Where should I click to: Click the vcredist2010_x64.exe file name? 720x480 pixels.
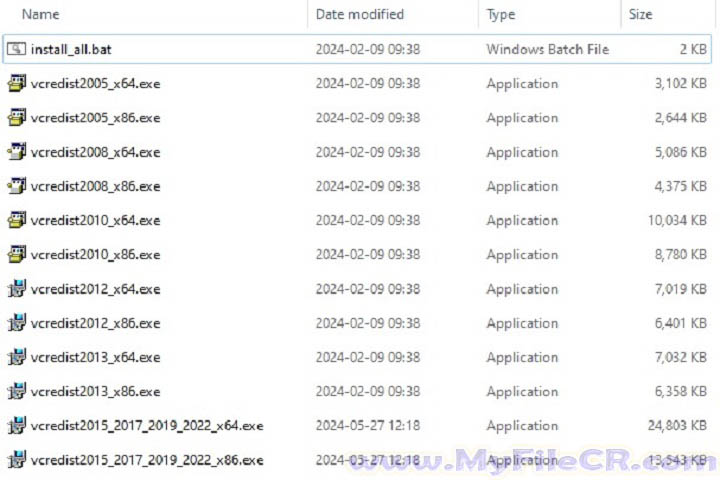(95, 221)
